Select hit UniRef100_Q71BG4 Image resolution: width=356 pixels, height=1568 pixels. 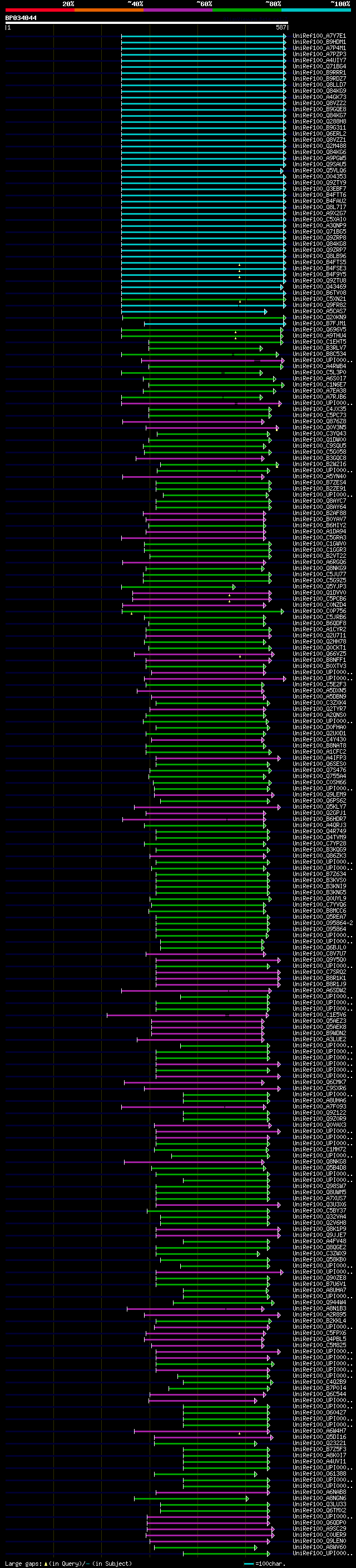[x=319, y=66]
